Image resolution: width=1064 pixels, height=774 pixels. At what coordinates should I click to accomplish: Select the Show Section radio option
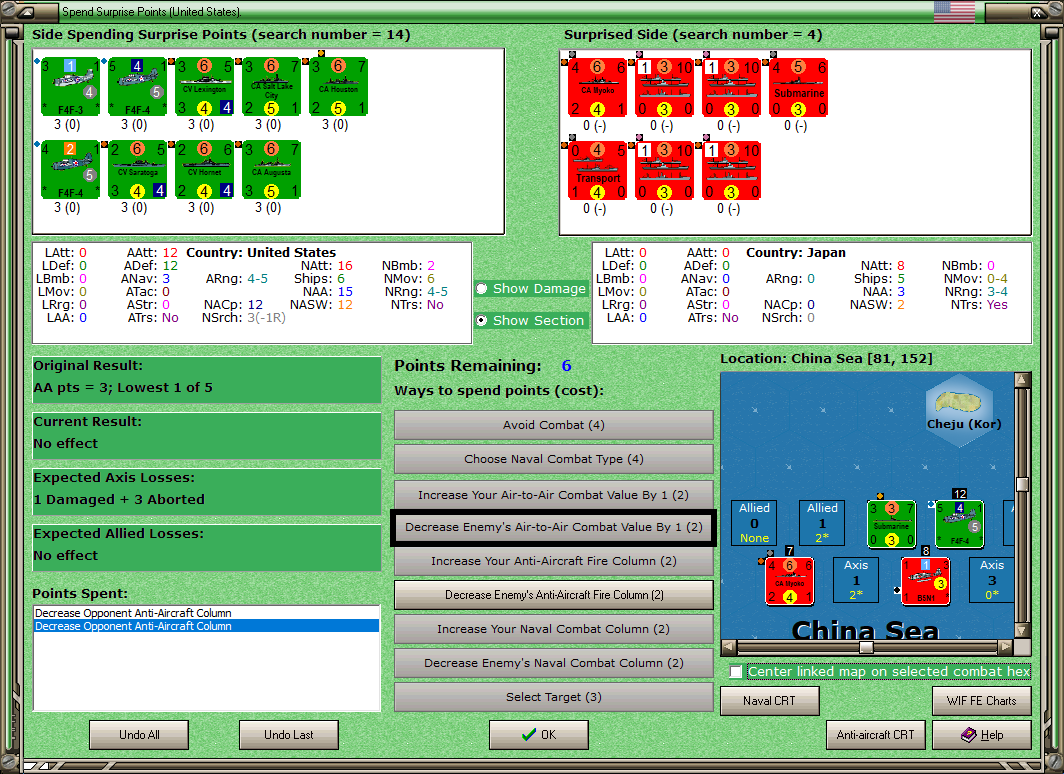482,320
